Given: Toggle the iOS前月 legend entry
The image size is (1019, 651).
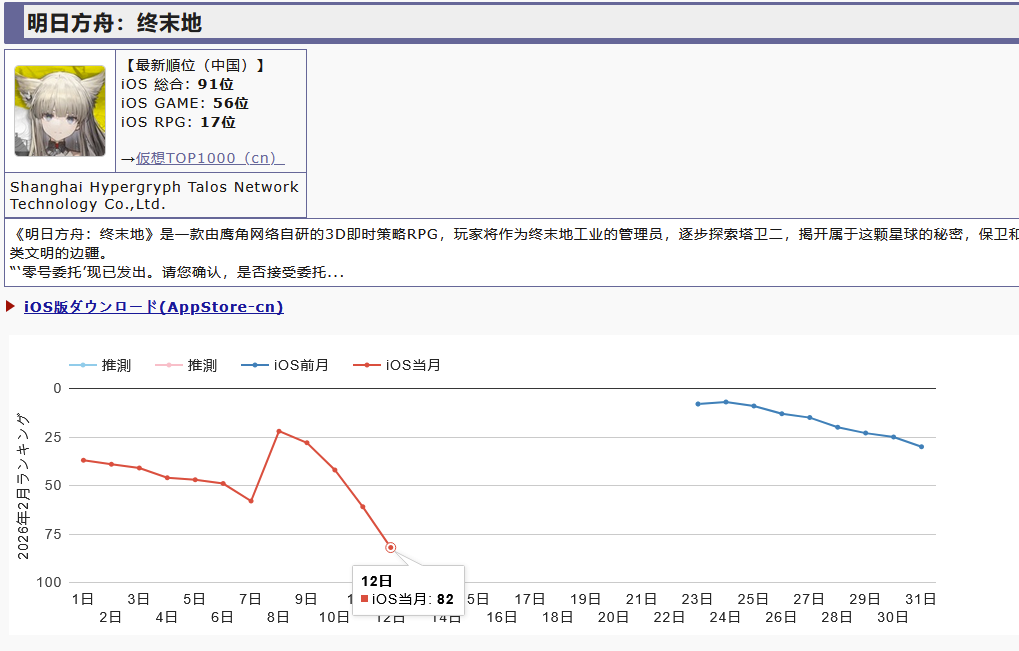Looking at the screenshot, I should click(285, 365).
